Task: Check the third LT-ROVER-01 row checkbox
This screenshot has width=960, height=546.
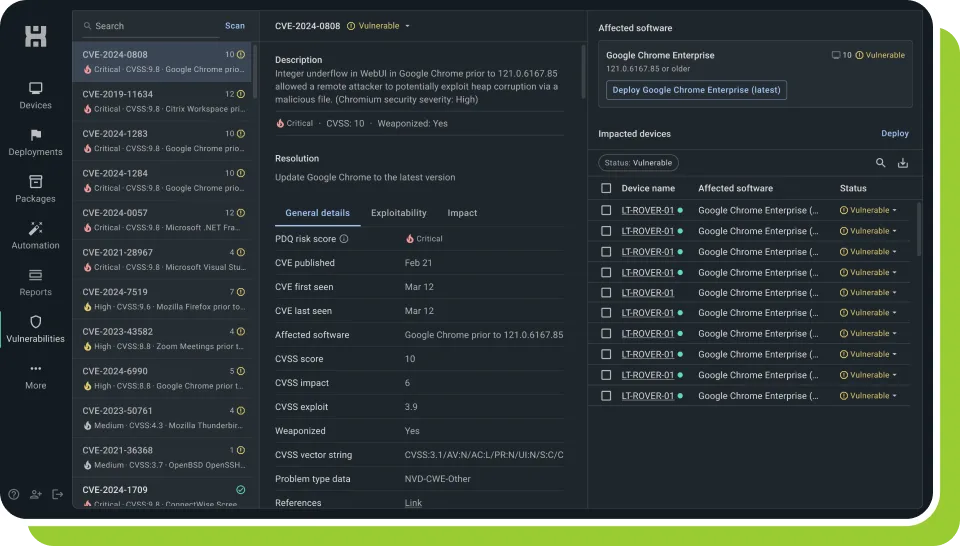Action: [x=606, y=252]
